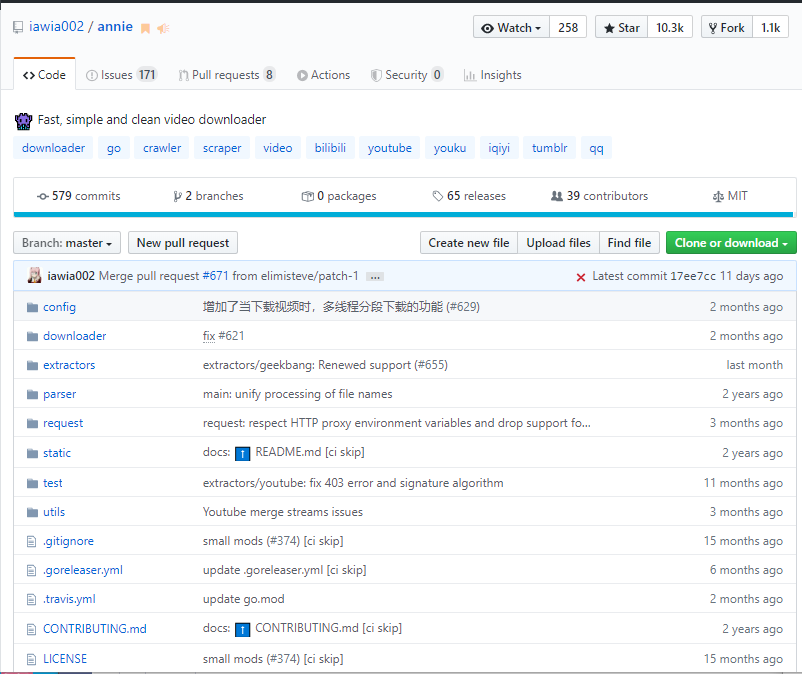Image resolution: width=802 pixels, height=674 pixels.
Task: Click the alien emoji beside repository description
Action: pyautogui.click(x=24, y=120)
